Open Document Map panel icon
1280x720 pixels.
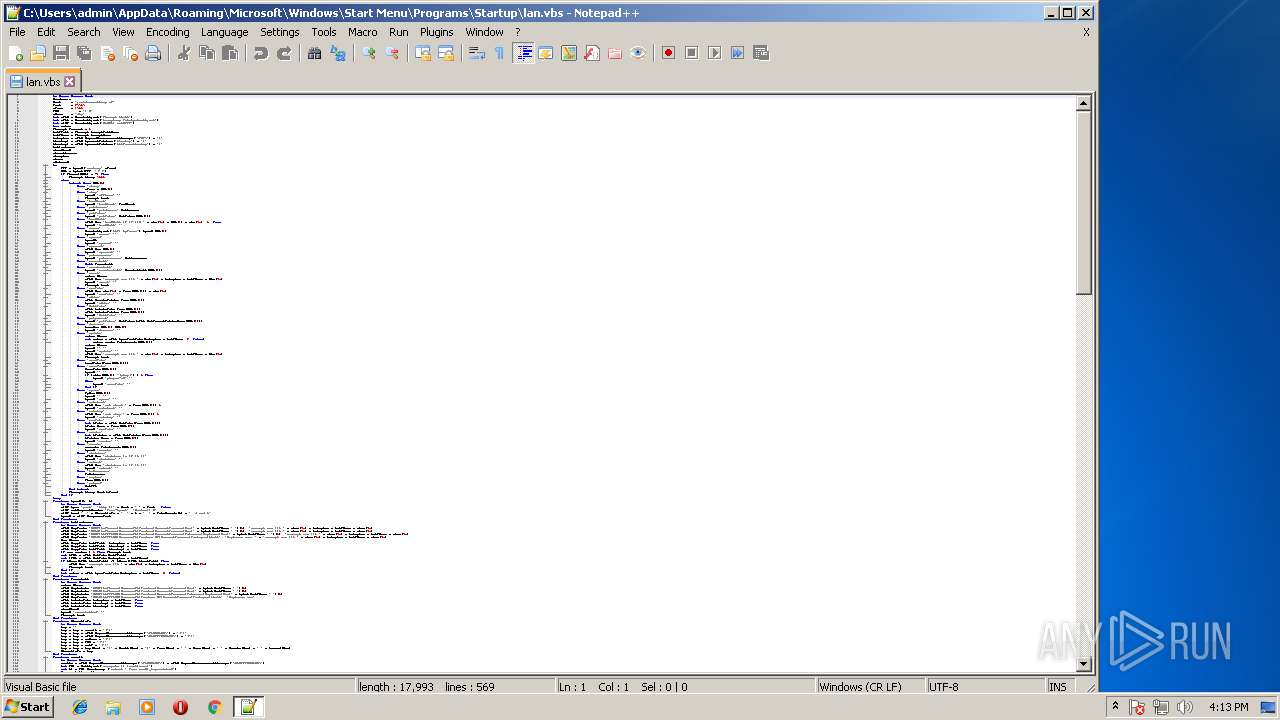[569, 53]
